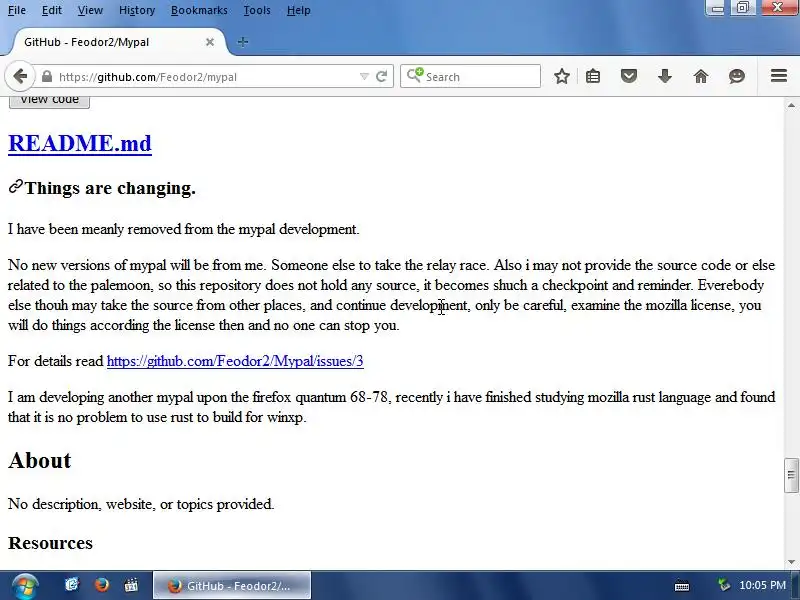Click the Resources heading
800x600 pixels.
[x=51, y=543]
